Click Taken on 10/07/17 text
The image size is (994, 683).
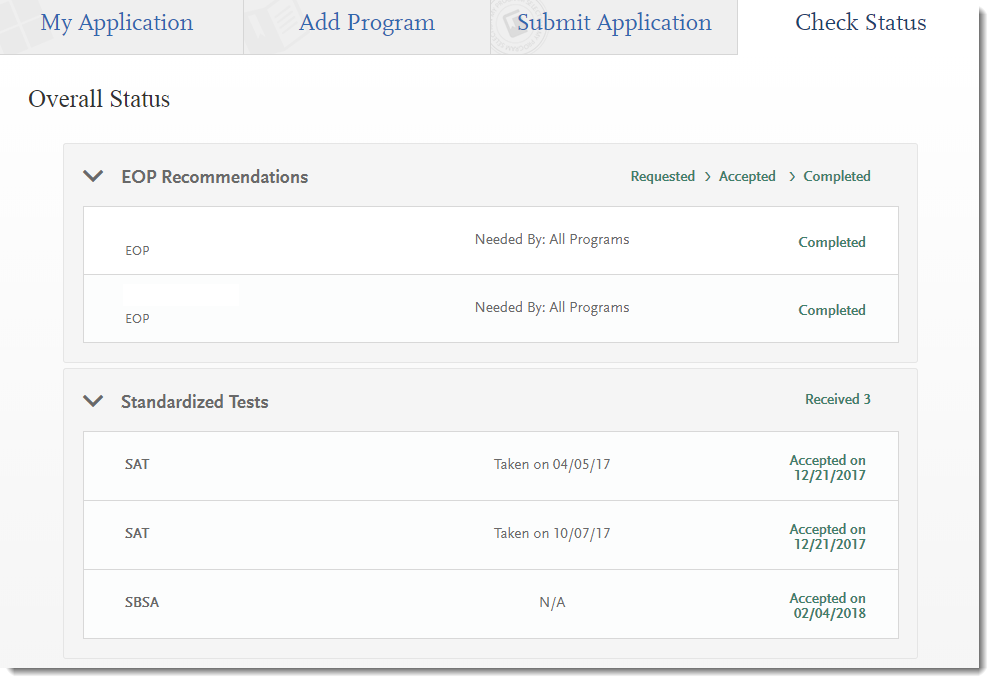[x=552, y=533]
